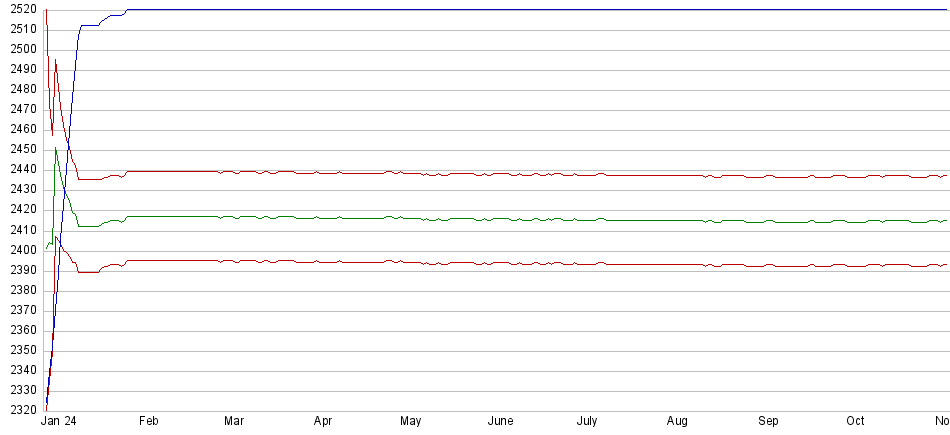Click the Sep month label
The image size is (950, 435).
(768, 422)
